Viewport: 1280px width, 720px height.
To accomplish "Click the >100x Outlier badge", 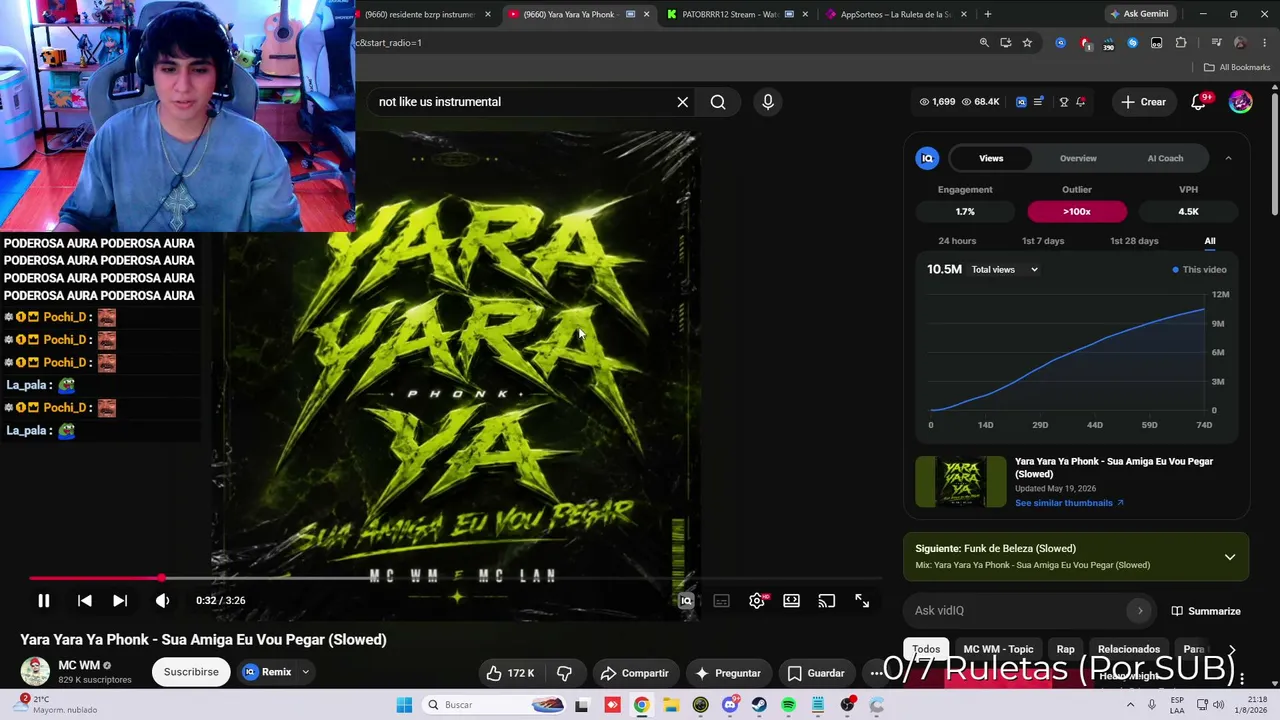I will point(1077,212).
